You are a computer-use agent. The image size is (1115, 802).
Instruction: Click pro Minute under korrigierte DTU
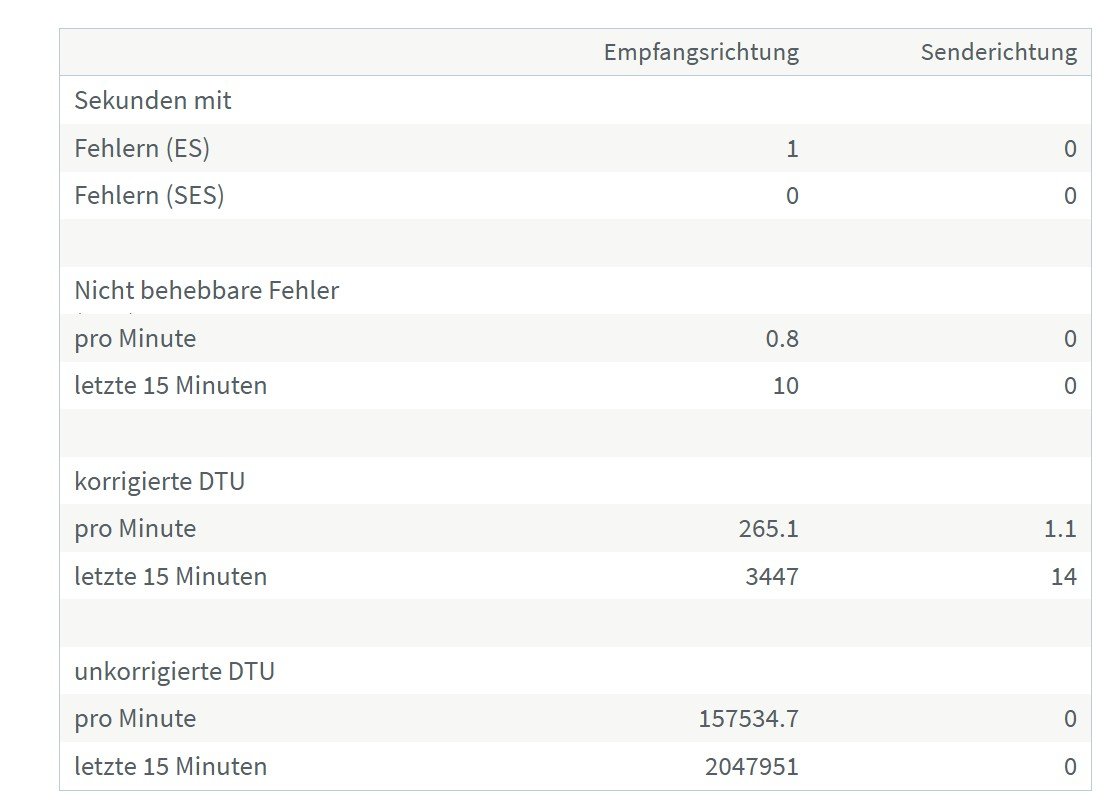point(135,528)
